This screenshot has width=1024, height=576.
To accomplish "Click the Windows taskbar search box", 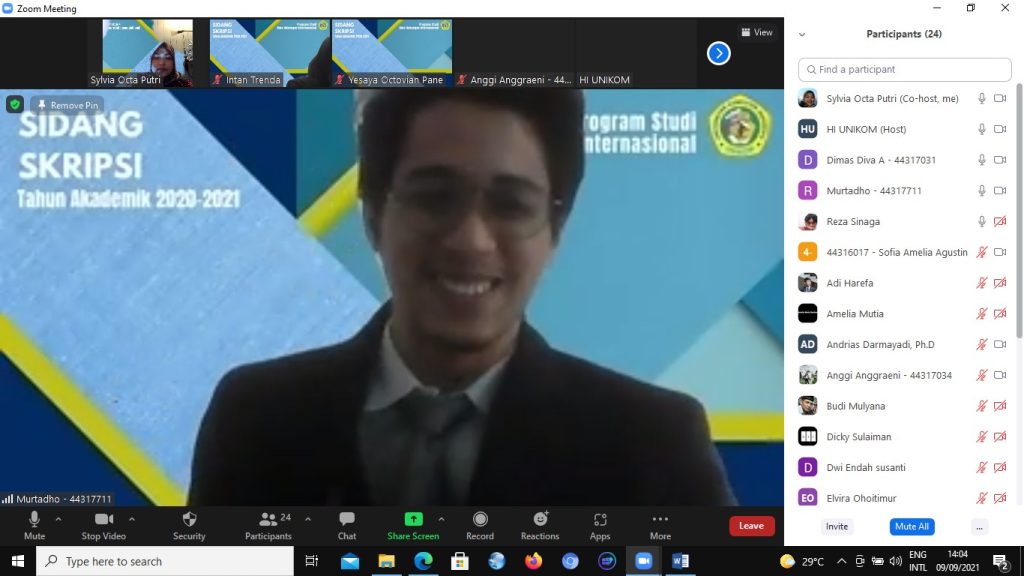I will point(165,561).
